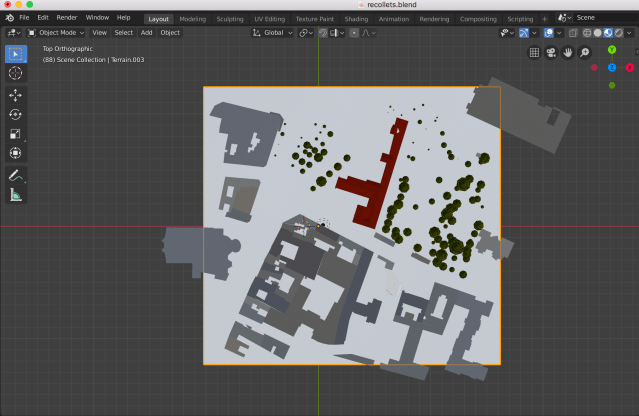639x416 pixels.
Task: Open the Global transform orientation dropdown
Action: 272,32
